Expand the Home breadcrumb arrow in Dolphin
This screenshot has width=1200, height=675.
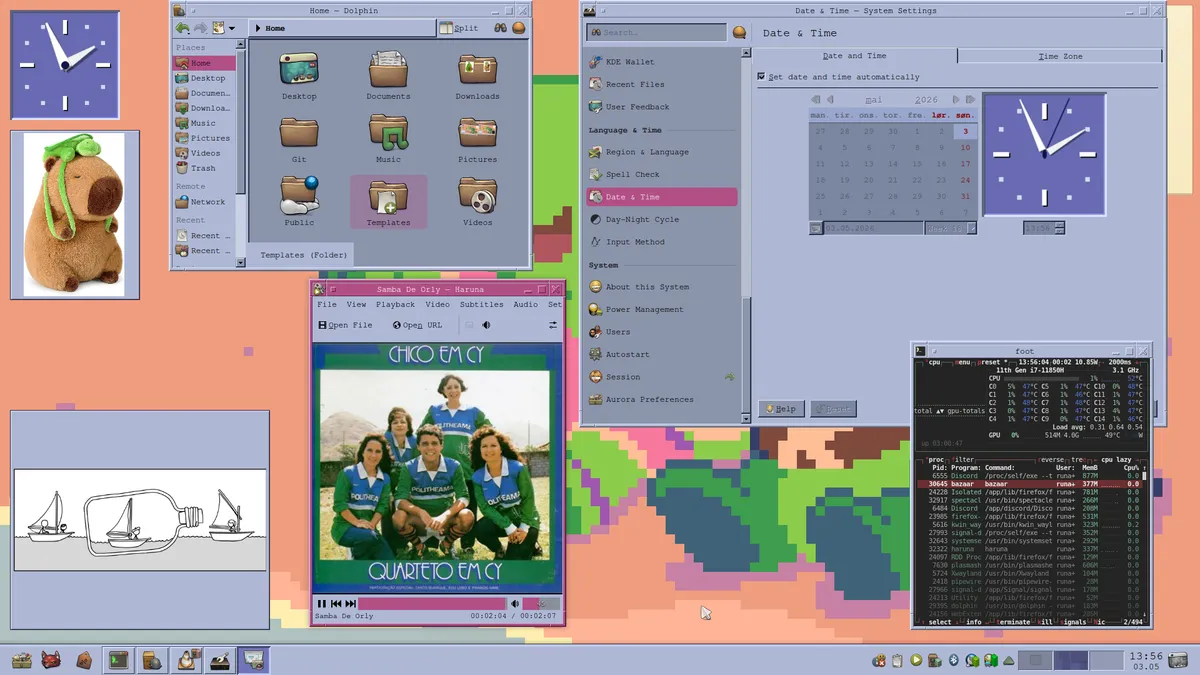click(257, 28)
